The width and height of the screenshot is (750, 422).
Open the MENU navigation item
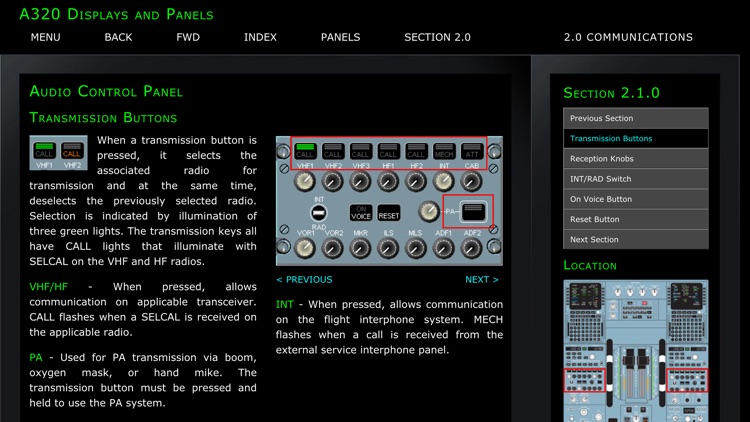click(x=45, y=37)
